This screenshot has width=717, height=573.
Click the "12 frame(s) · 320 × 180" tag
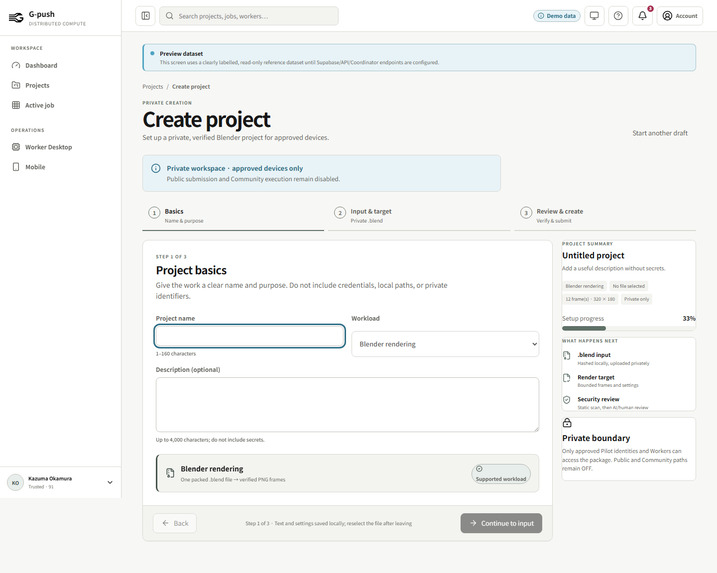(590, 299)
